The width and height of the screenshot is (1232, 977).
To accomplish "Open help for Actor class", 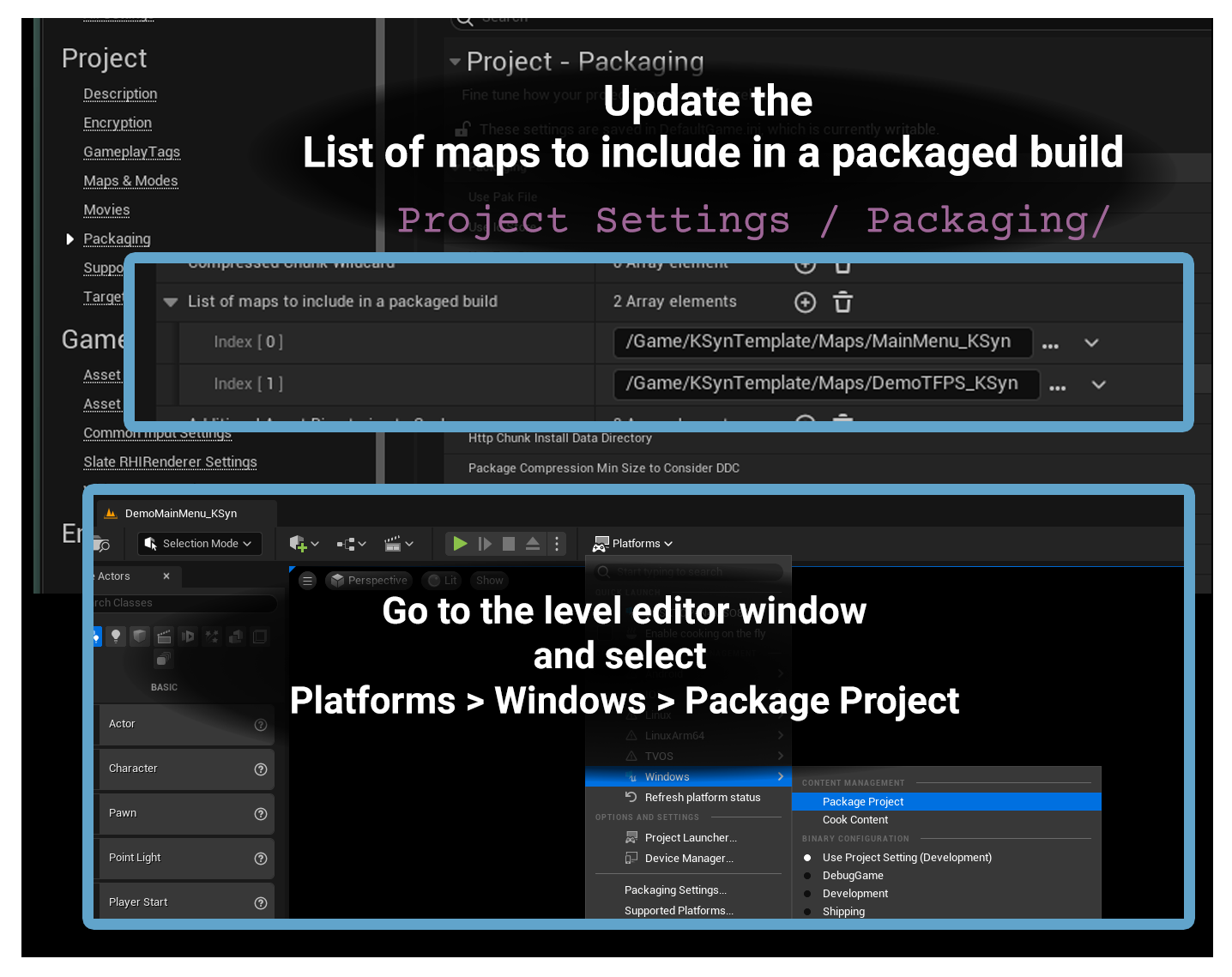I will (x=261, y=725).
